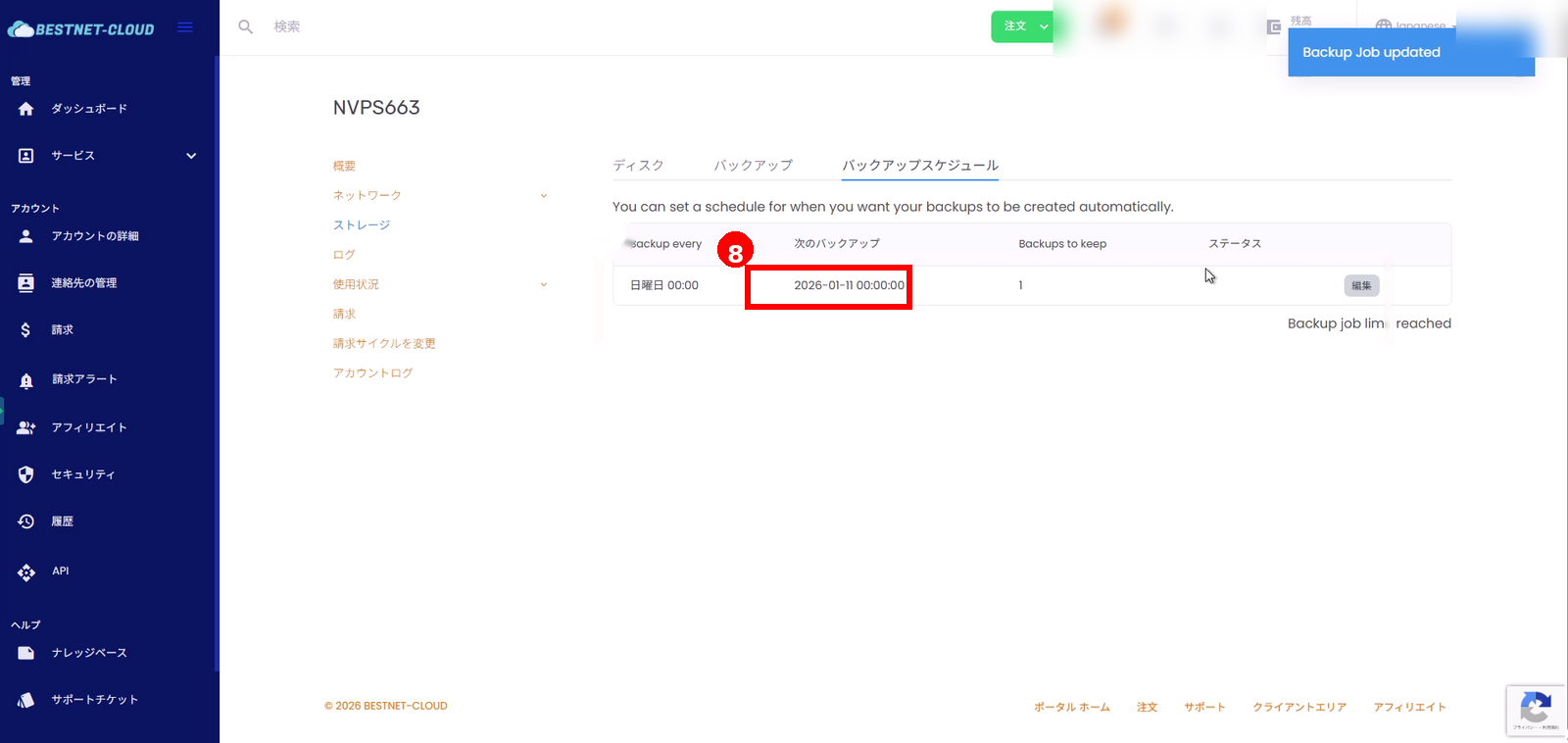Open the ストレージ link

point(362,225)
